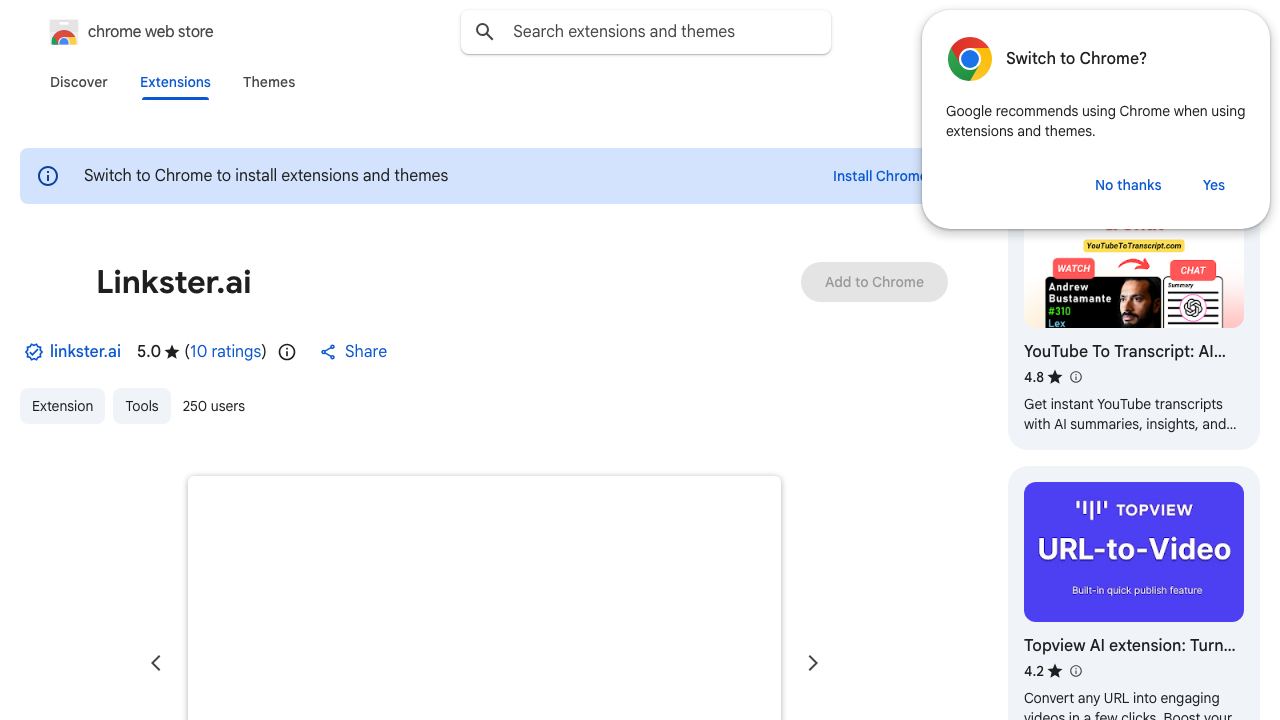1280x720 pixels.
Task: Open the 10 ratings link
Action: point(226,352)
